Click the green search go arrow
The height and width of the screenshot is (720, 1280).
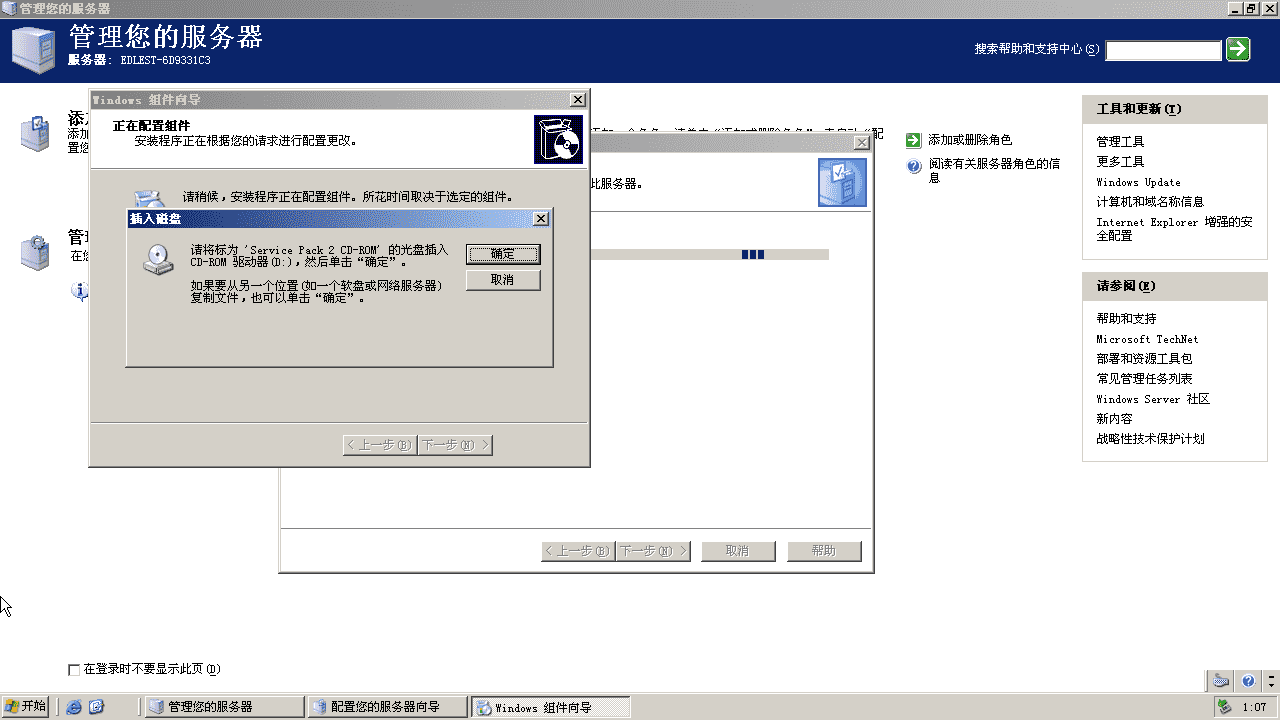click(x=1238, y=49)
